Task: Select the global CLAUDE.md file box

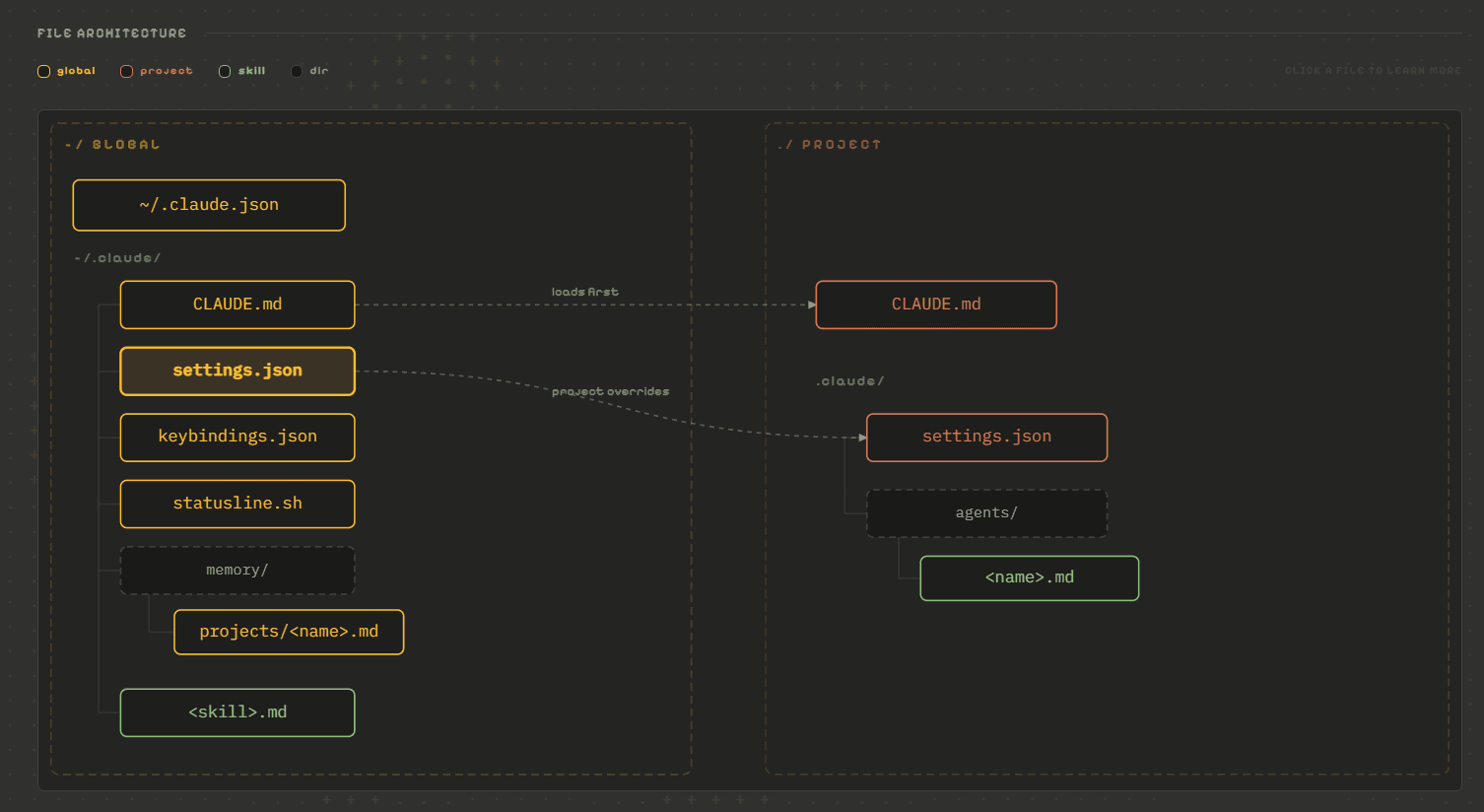Action: (237, 304)
